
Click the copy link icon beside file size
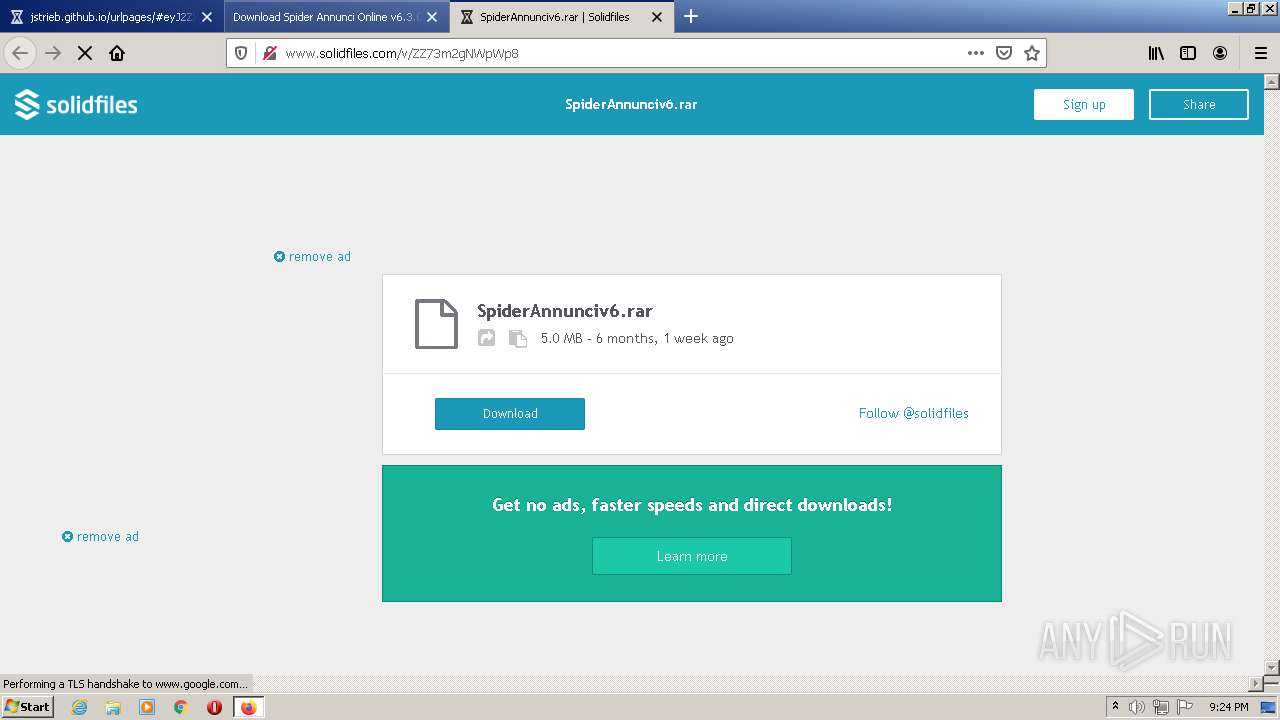[517, 338]
